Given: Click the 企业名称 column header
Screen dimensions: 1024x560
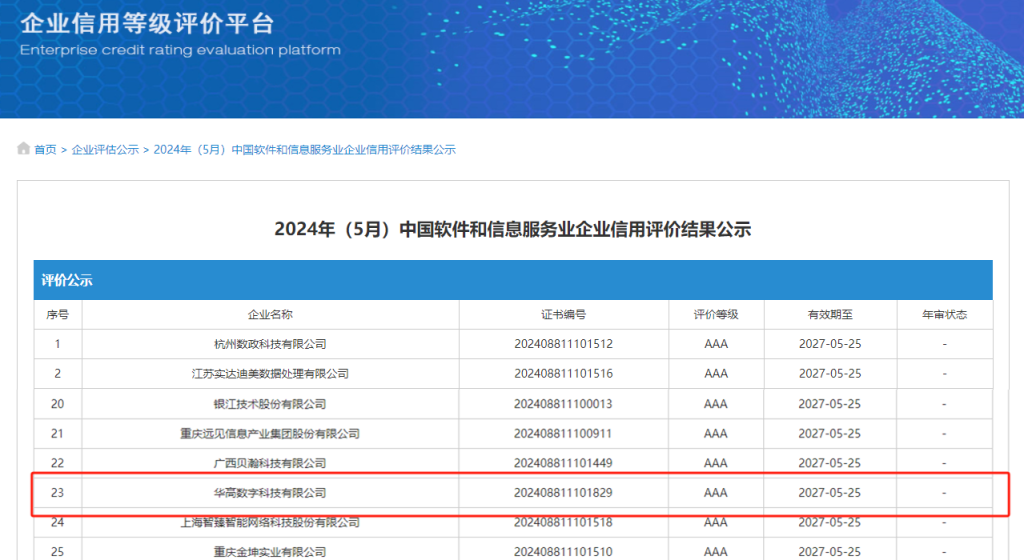Looking at the screenshot, I should [270, 315].
